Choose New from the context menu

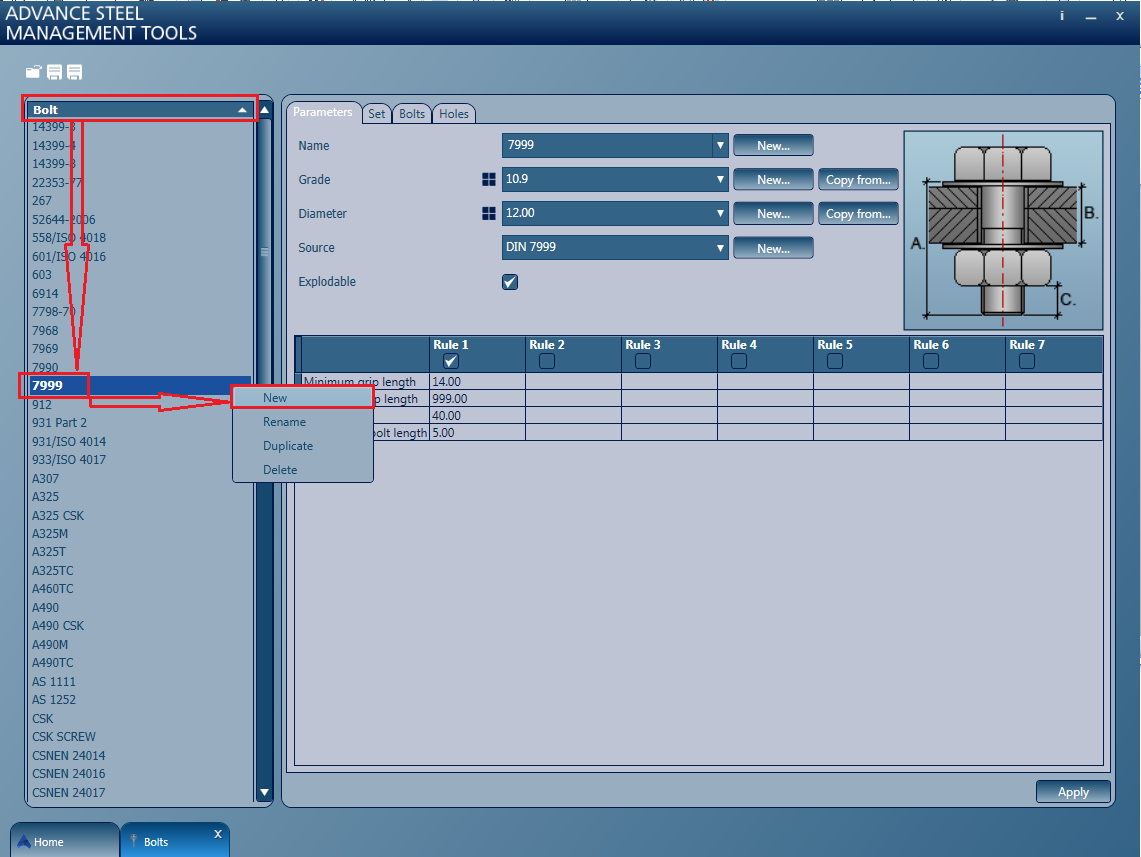point(303,398)
